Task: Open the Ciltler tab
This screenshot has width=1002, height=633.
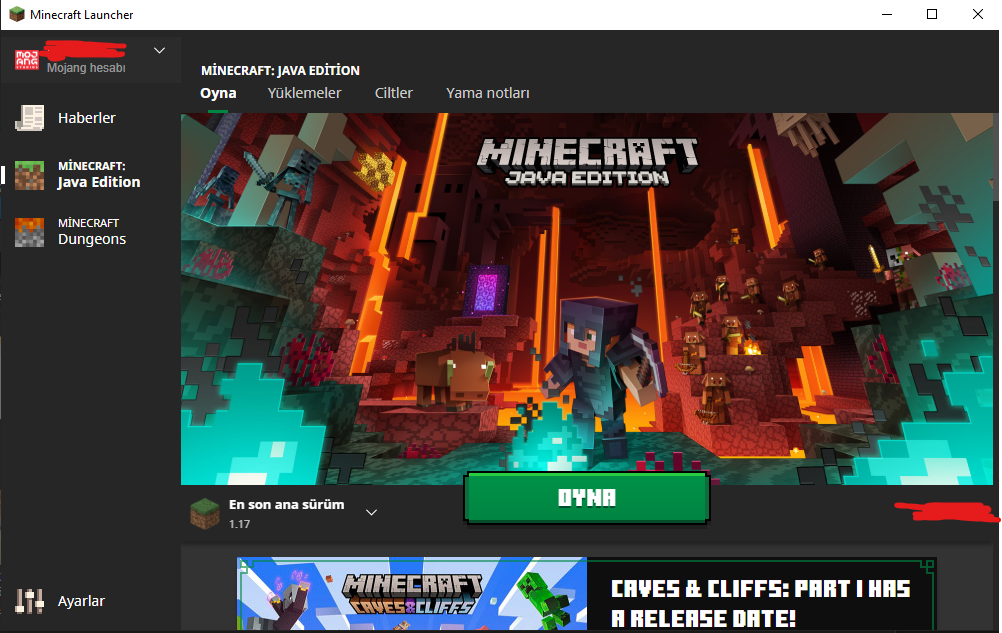Action: (394, 93)
